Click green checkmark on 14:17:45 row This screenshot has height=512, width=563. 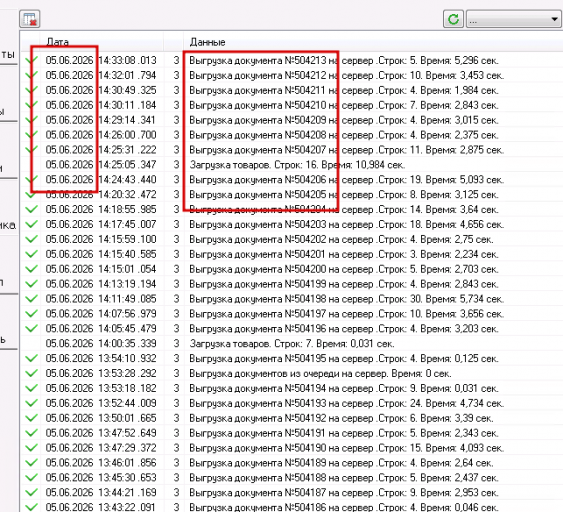[32, 224]
